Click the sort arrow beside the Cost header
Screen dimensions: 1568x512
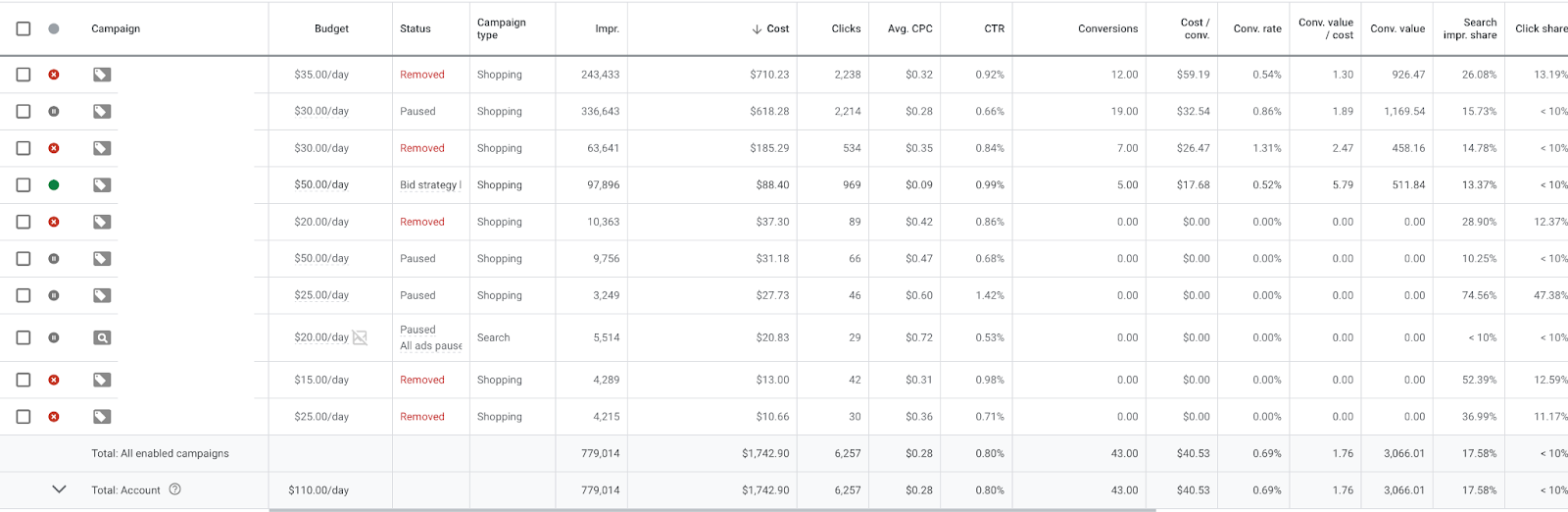pos(757,29)
